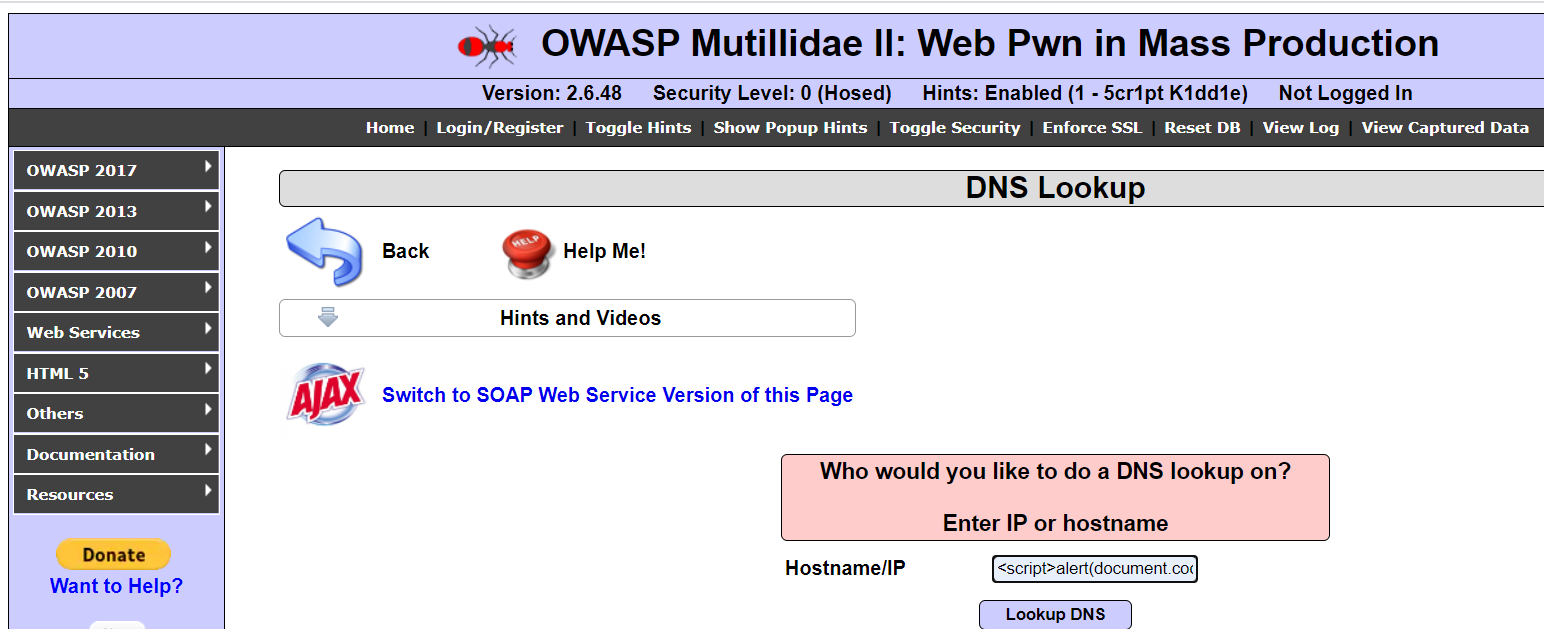Enable Show Popup Hints
1544x629 pixels.
click(x=790, y=127)
